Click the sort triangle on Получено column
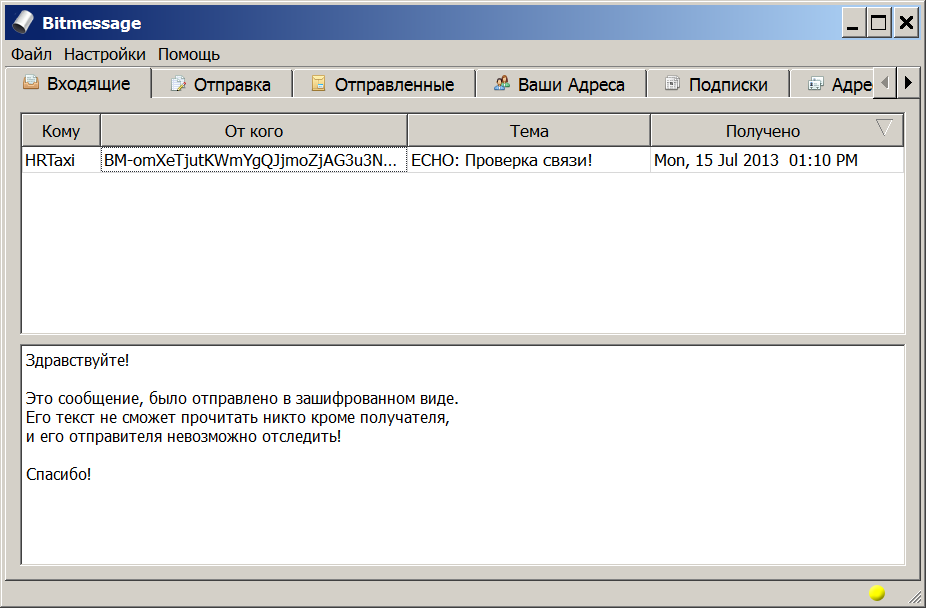 [884, 128]
